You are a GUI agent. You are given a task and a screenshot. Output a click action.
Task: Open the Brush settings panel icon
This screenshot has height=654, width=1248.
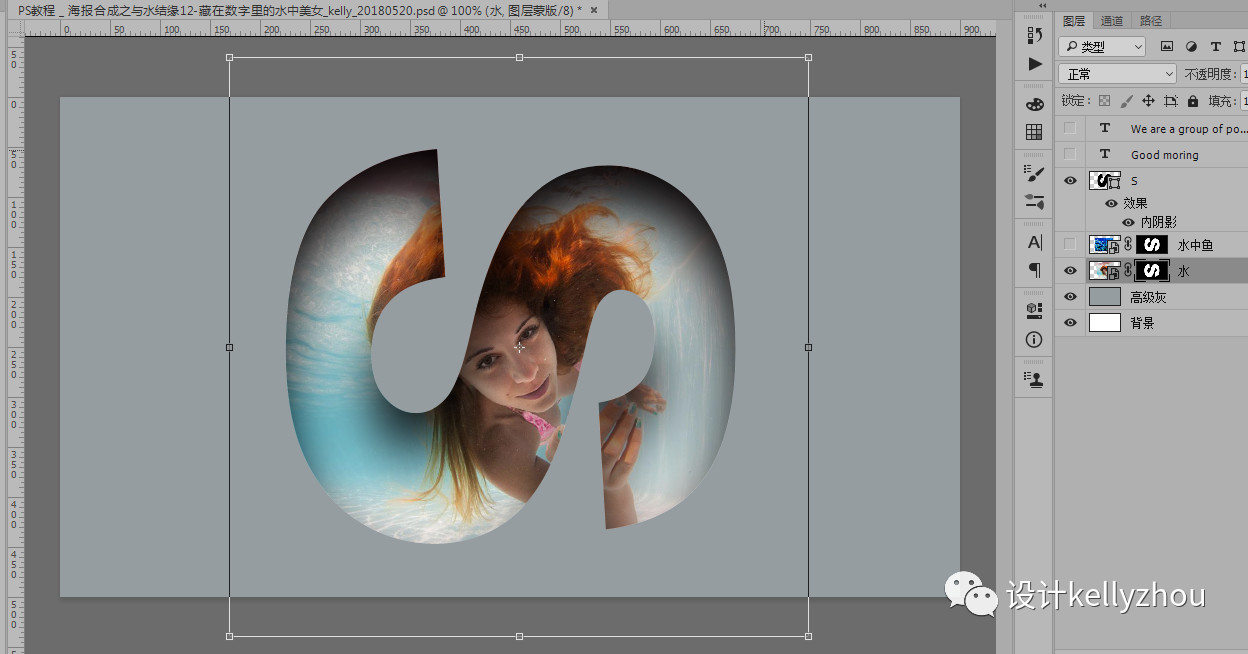1034,173
